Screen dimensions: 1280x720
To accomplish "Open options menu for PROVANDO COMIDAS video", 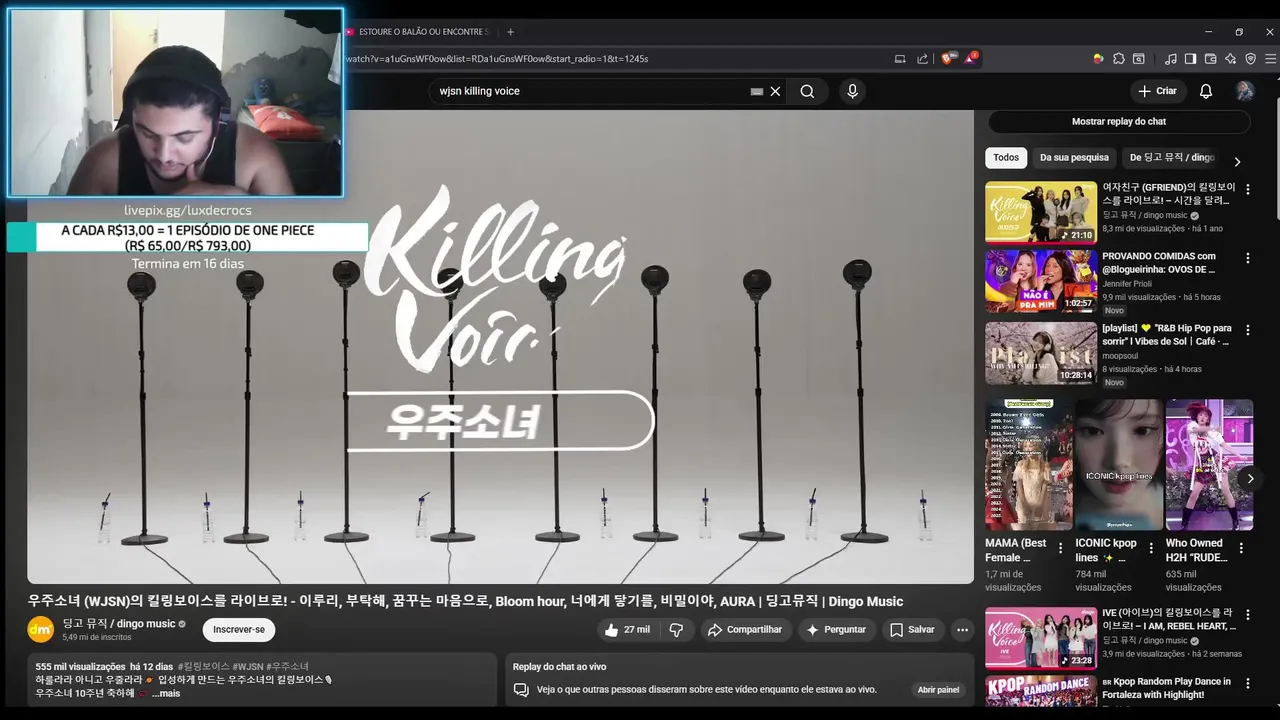I will click(x=1247, y=258).
